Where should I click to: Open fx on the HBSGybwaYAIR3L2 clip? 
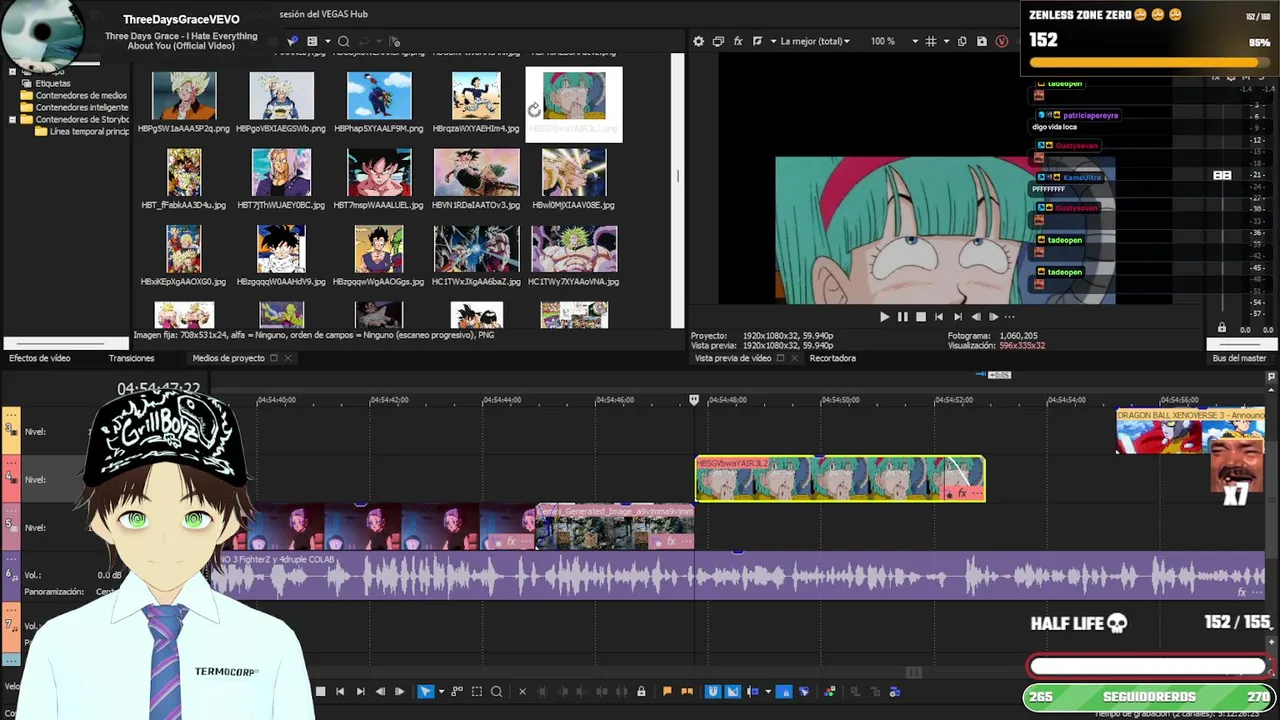point(963,493)
